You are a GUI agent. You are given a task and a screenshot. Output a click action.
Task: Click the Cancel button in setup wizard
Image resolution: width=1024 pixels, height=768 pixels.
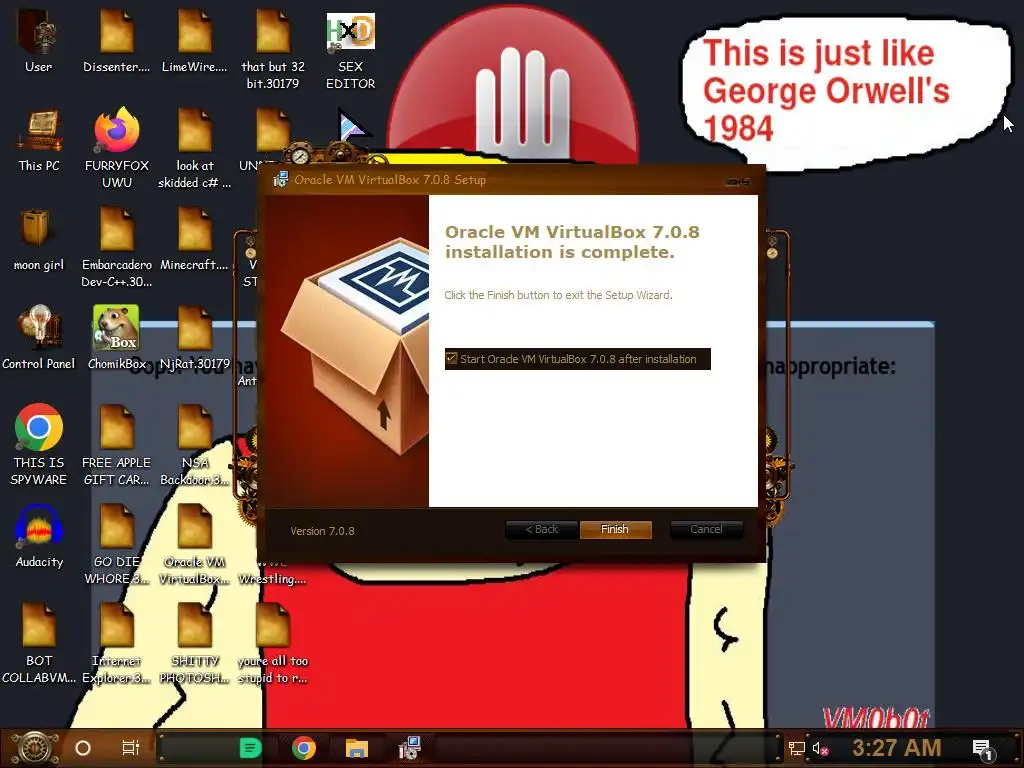coord(706,530)
